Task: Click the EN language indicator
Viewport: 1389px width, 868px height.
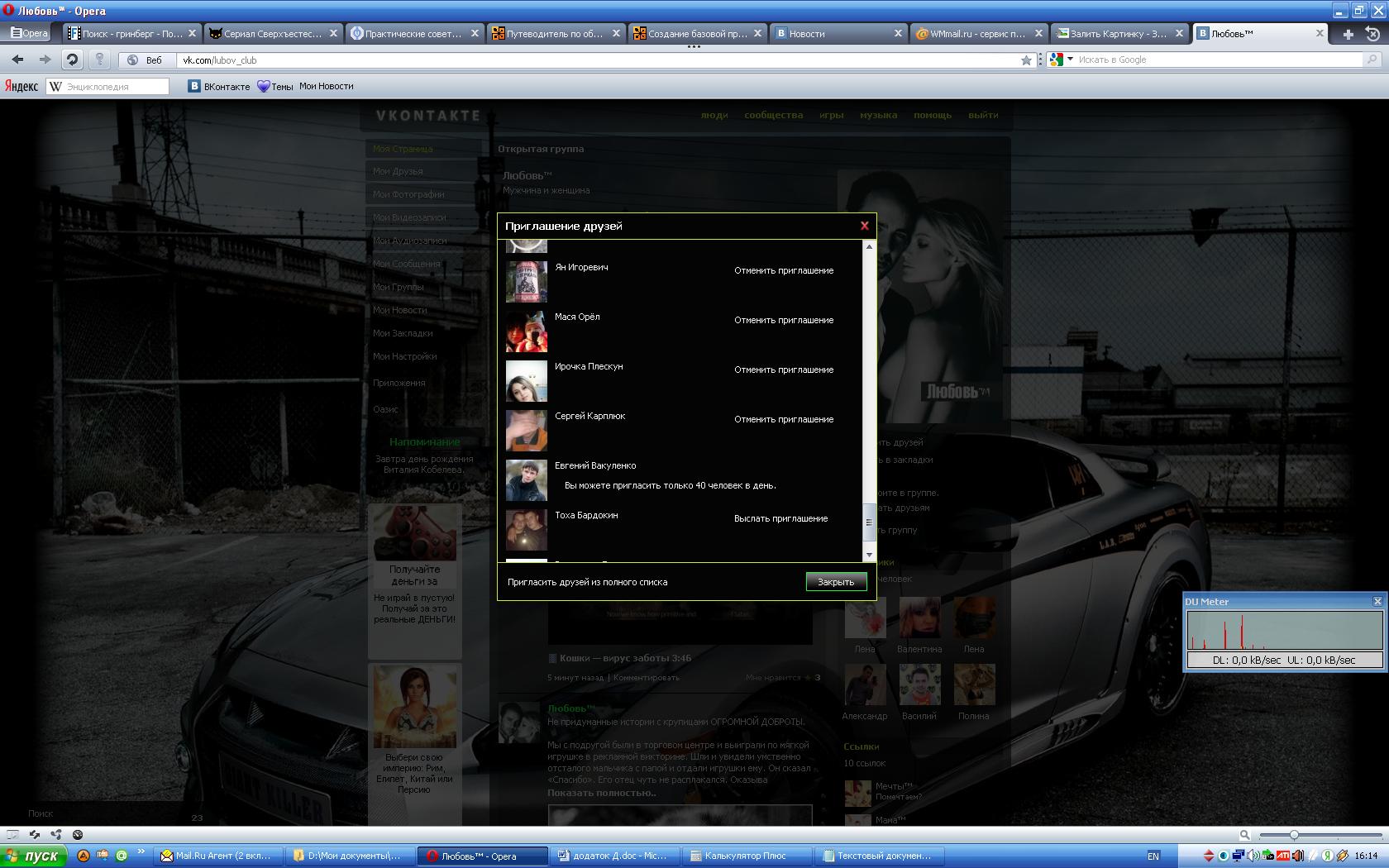Action: click(x=1153, y=856)
